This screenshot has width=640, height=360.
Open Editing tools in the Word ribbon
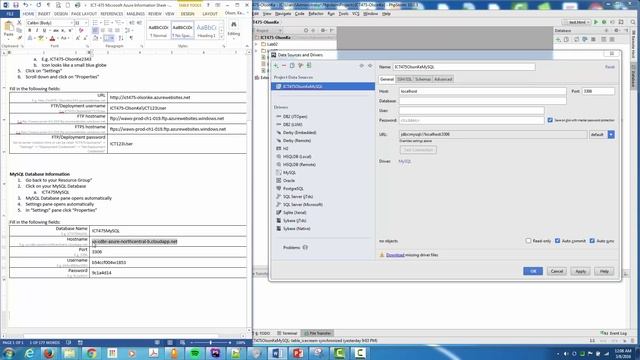(234, 29)
